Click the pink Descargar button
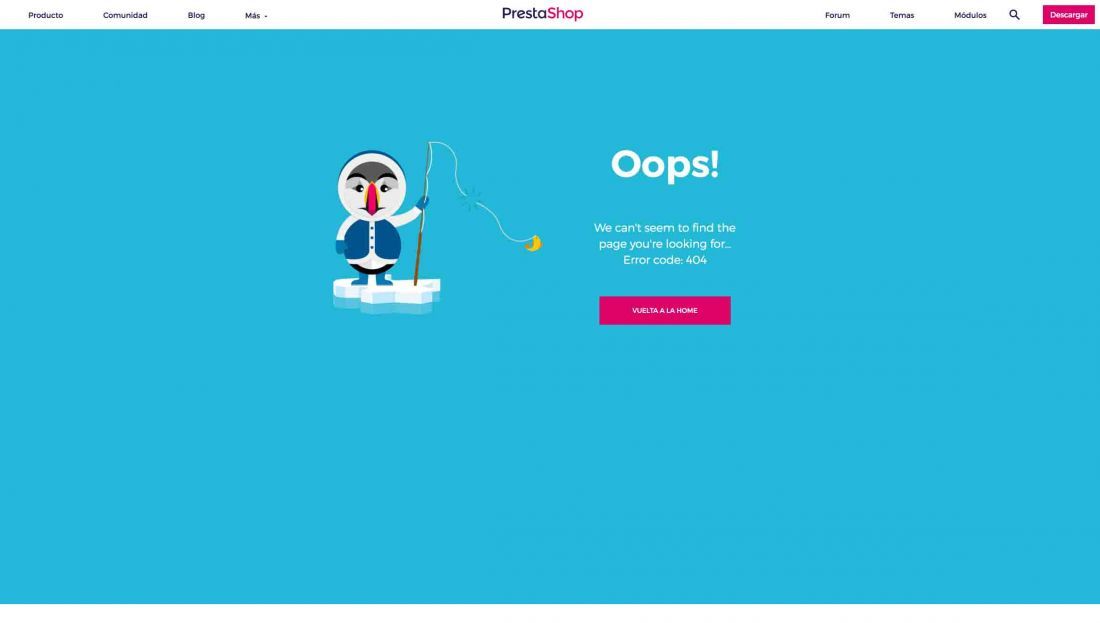Image resolution: width=1100 pixels, height=623 pixels. (x=1068, y=15)
